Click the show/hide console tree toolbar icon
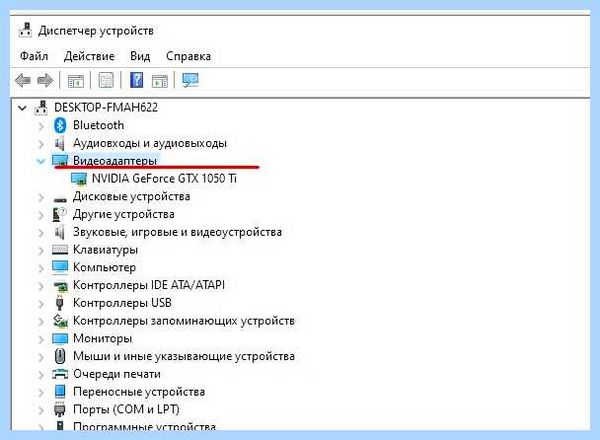This screenshot has width=600, height=440. point(75,81)
